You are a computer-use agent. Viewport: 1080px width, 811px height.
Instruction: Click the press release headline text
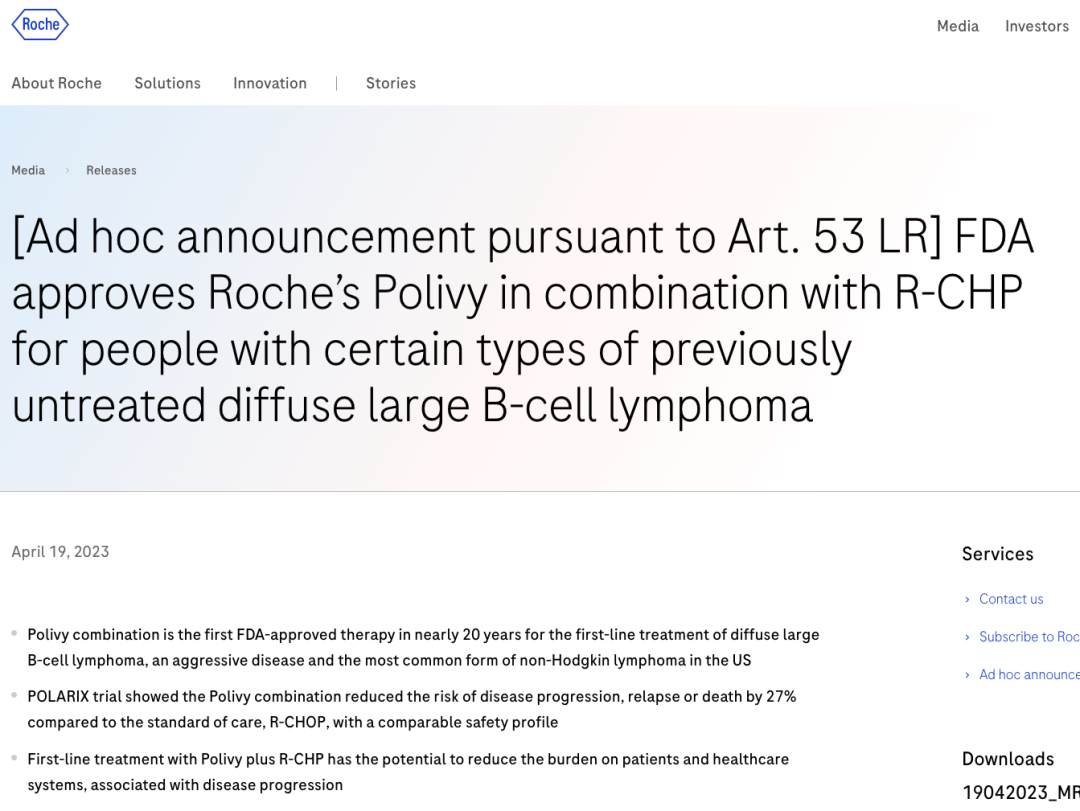click(523, 321)
